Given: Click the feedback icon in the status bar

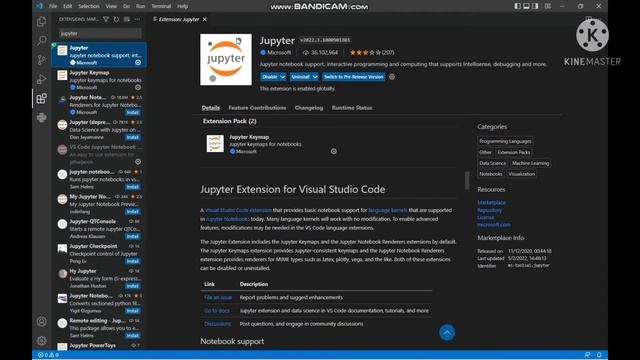Looking at the screenshot, I should 587,355.
